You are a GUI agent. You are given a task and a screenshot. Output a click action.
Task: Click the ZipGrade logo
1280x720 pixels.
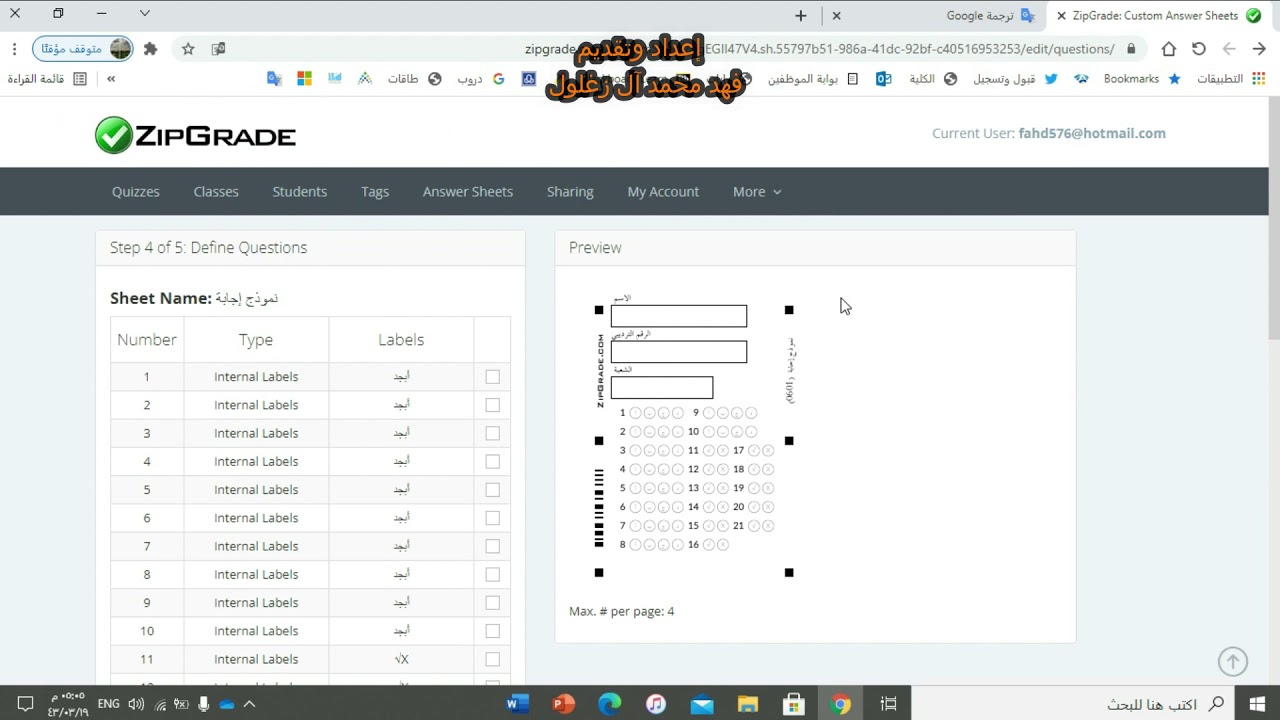pyautogui.click(x=195, y=135)
